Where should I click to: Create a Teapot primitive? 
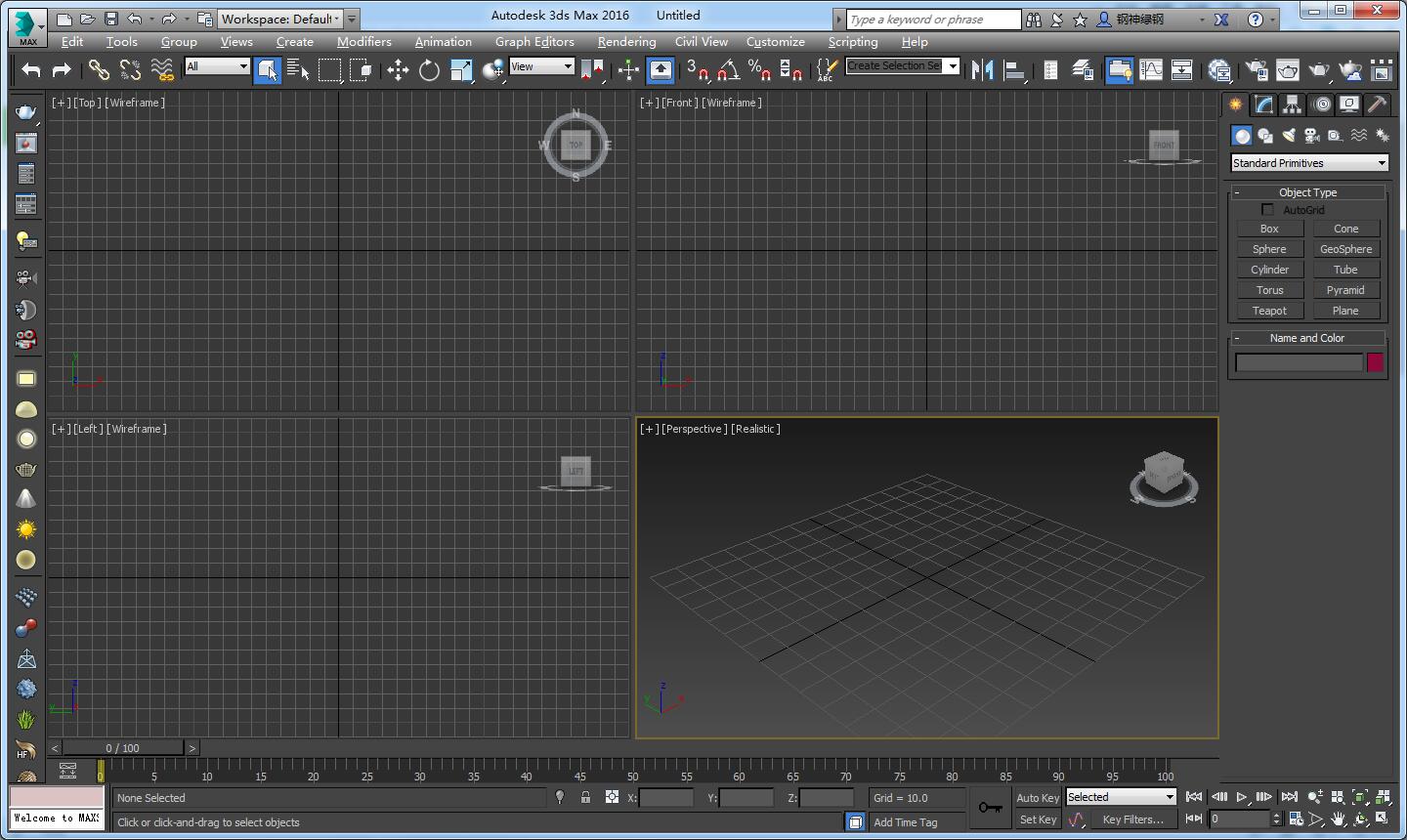pyautogui.click(x=1269, y=311)
